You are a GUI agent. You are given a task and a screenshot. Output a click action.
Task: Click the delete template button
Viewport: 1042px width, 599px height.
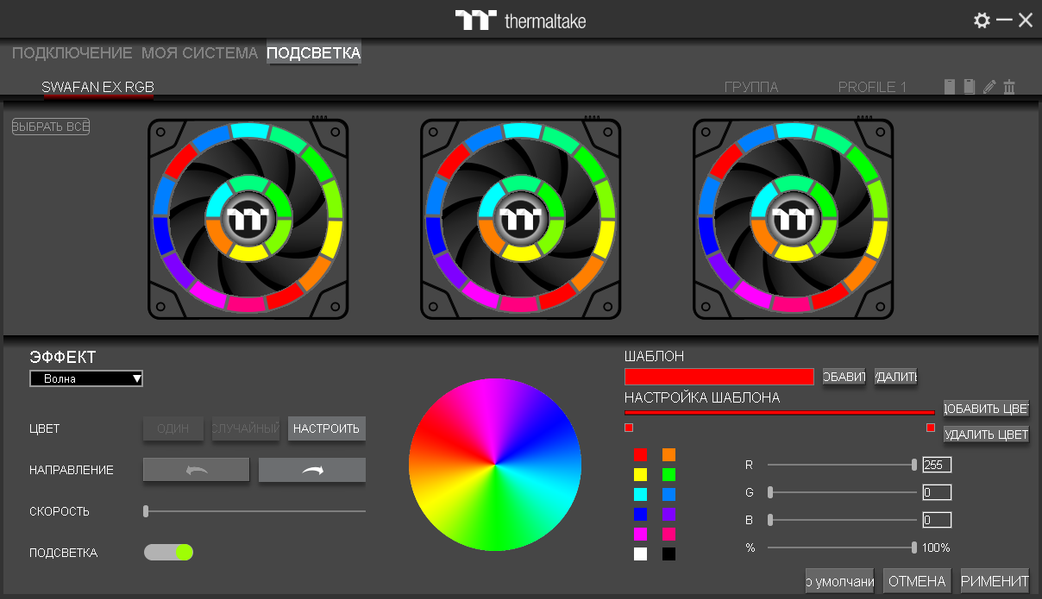896,377
